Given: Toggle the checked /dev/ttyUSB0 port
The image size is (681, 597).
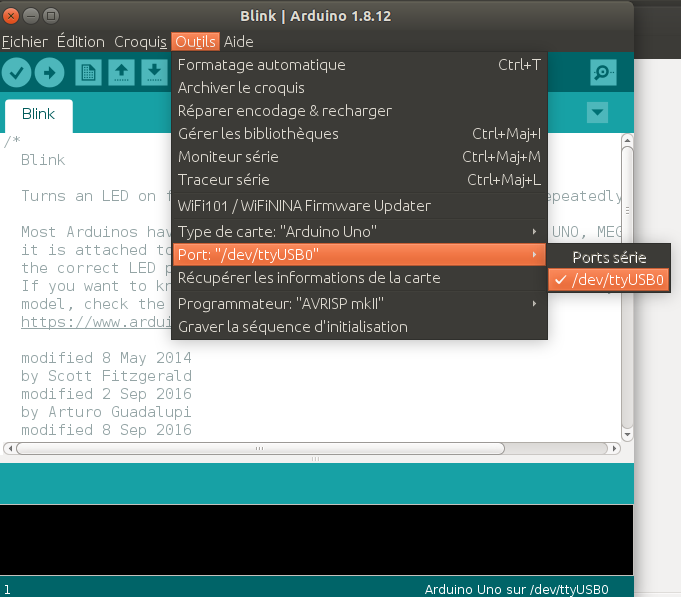Looking at the screenshot, I should (x=609, y=280).
